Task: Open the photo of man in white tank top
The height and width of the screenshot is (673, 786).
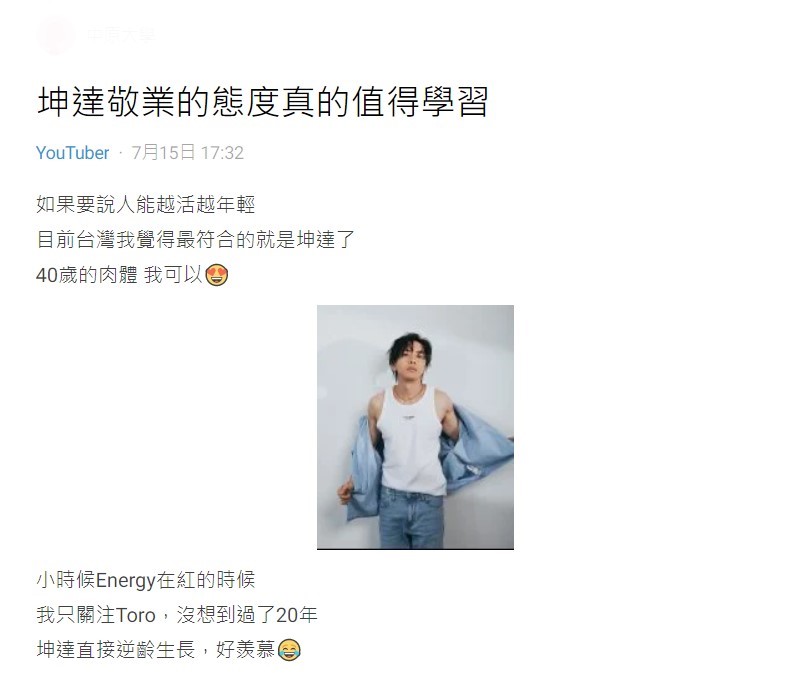Action: click(x=415, y=427)
